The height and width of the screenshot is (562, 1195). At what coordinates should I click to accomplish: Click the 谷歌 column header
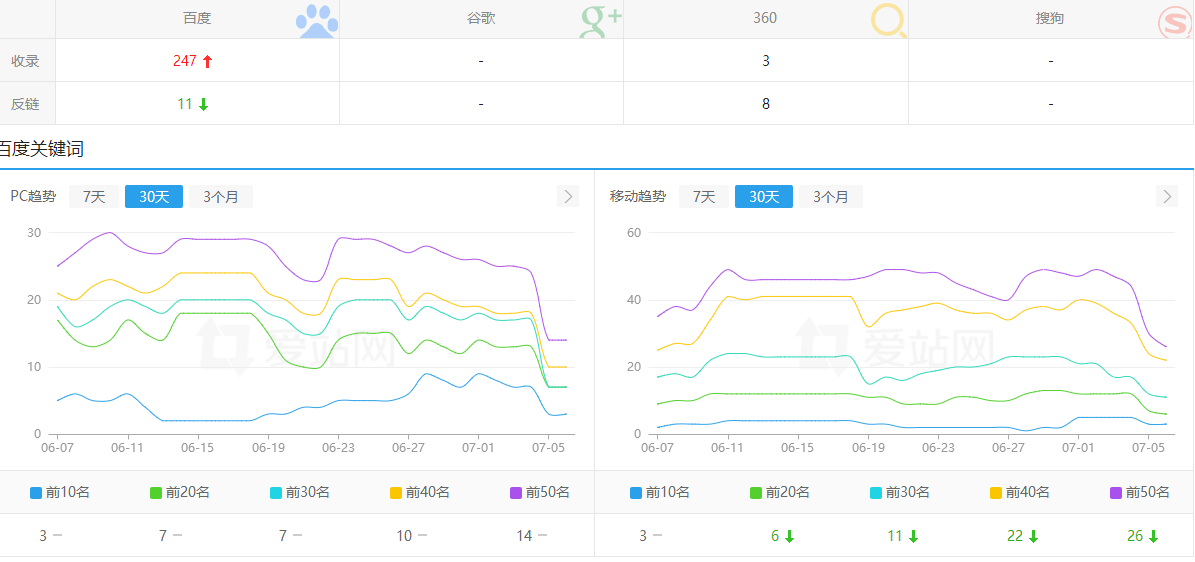[x=481, y=18]
